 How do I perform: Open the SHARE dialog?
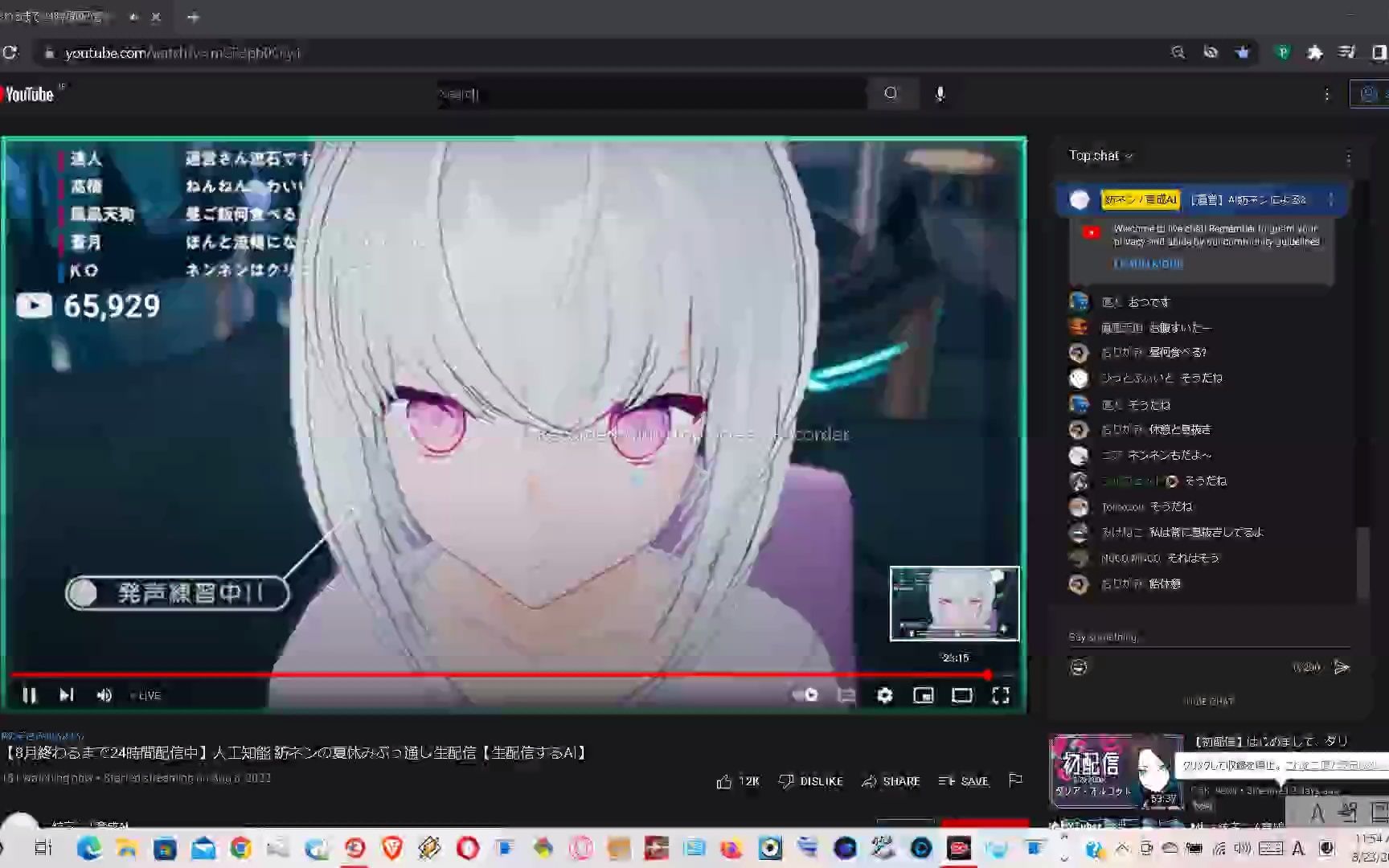891,781
